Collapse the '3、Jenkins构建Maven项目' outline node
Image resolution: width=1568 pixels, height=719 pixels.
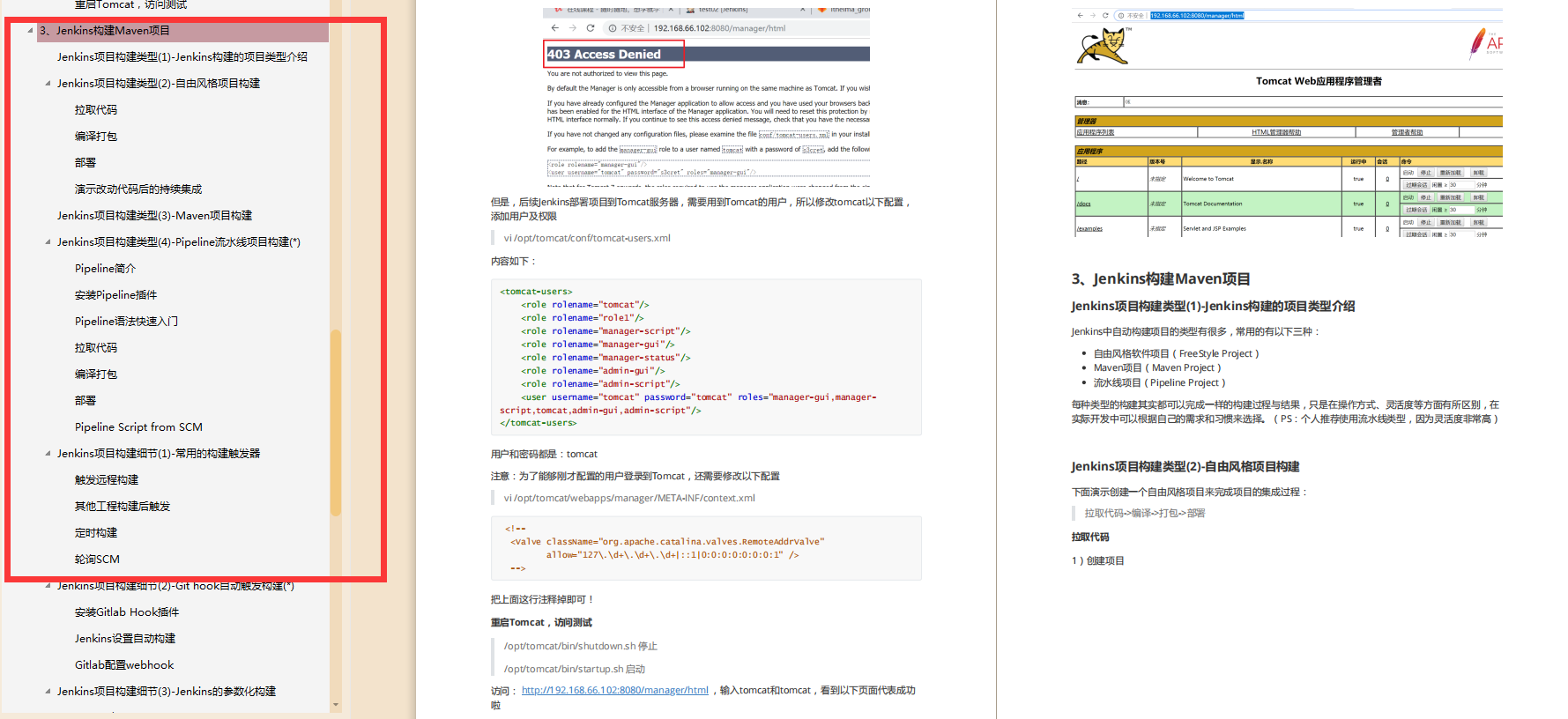click(31, 30)
